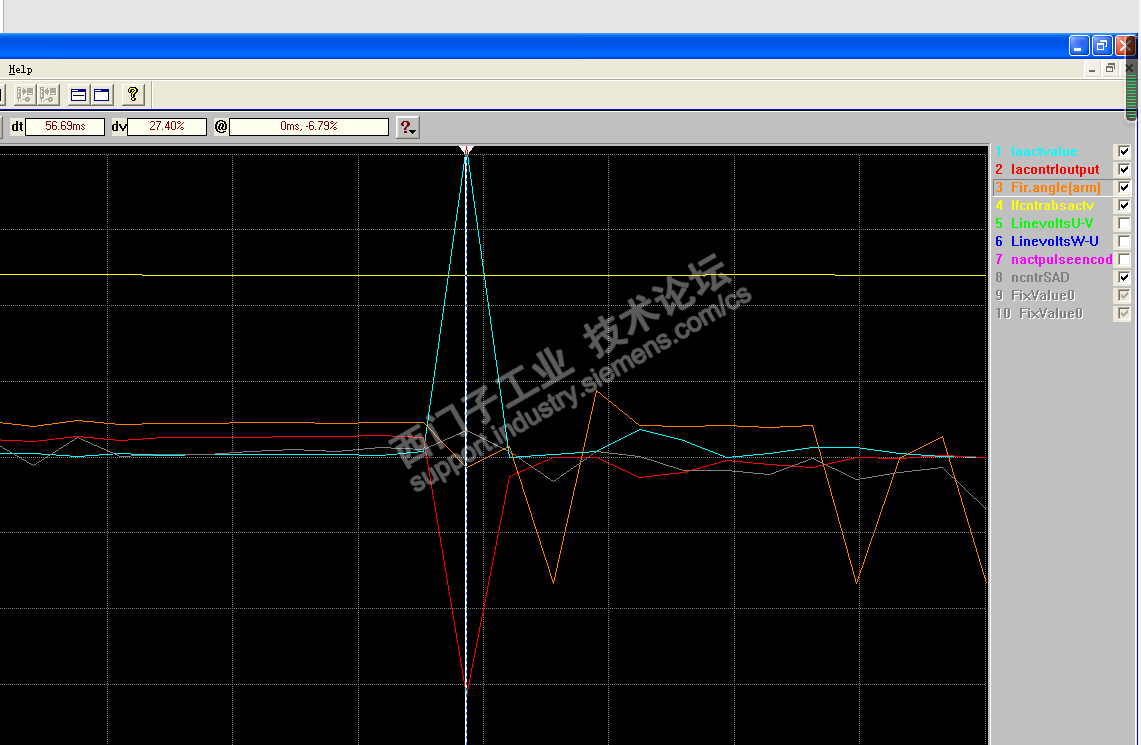Select the Iacontrloutput channel label
The height and width of the screenshot is (745, 1141).
[1055, 170]
